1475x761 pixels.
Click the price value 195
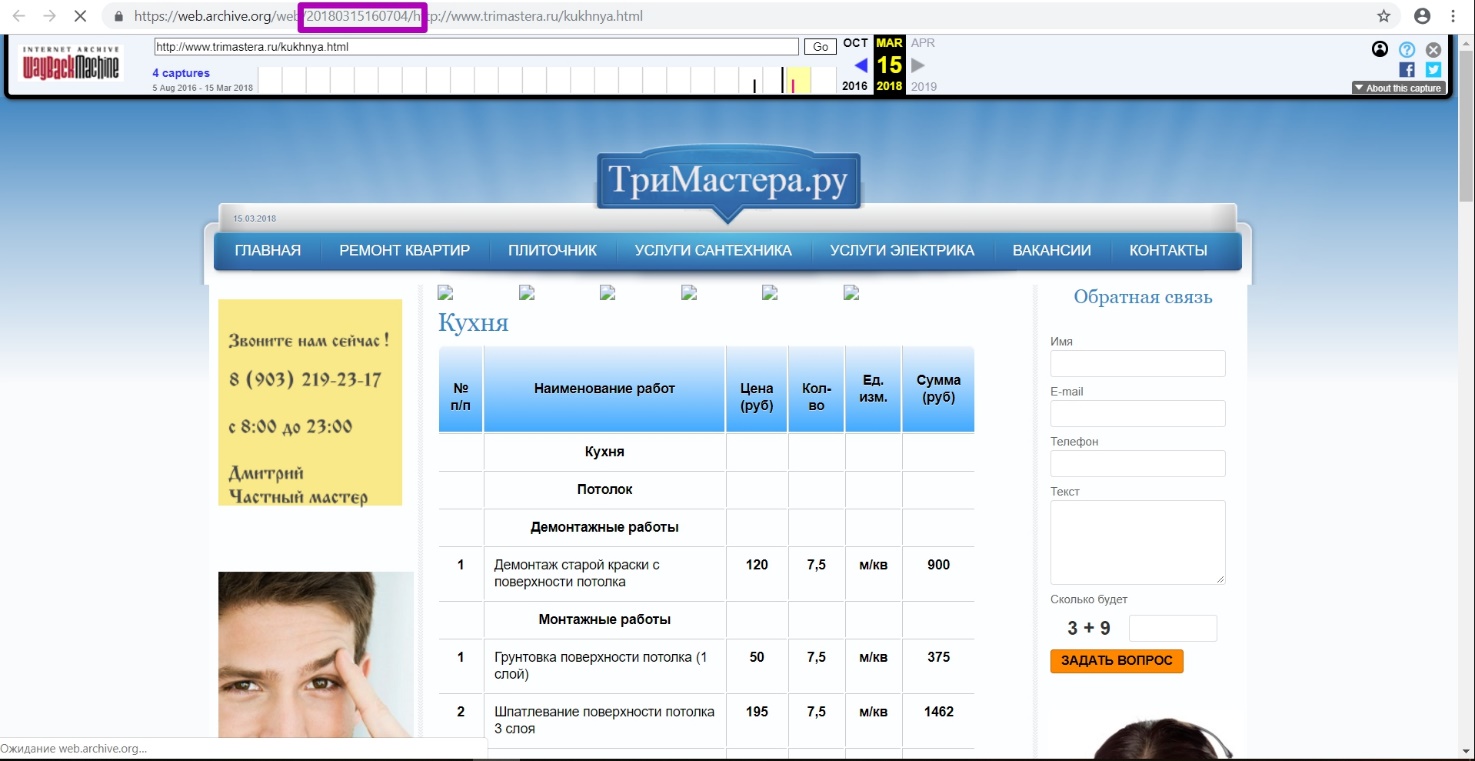coord(757,712)
